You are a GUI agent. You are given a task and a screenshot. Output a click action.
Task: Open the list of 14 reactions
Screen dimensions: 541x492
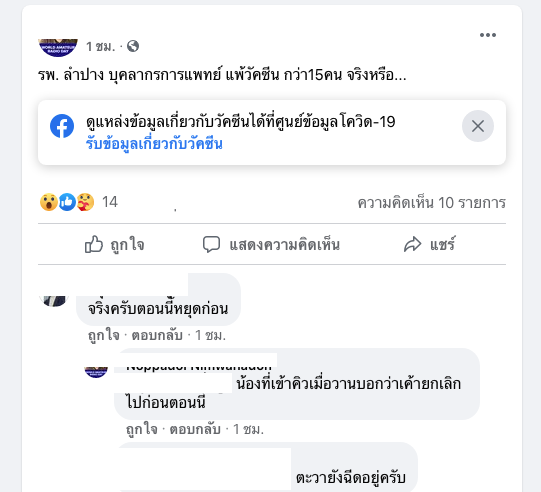pos(110,202)
